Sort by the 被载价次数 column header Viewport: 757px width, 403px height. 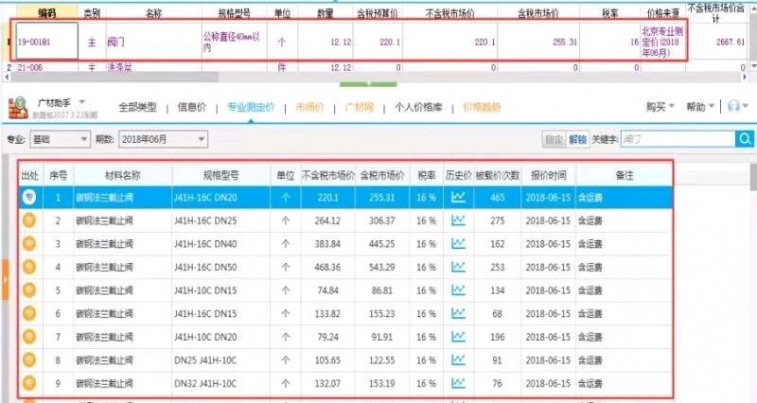tap(497, 175)
